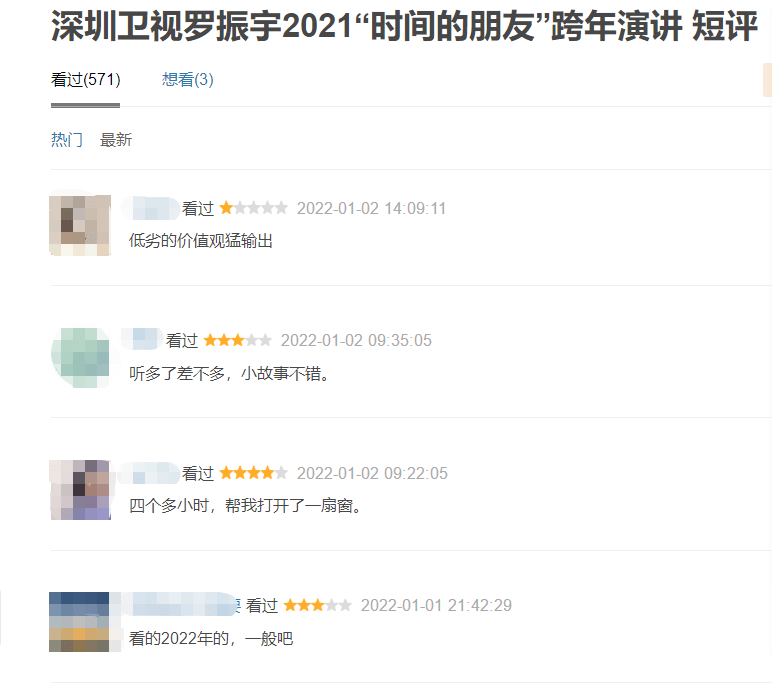The height and width of the screenshot is (695, 772).
Task: Click the comment 四个多小时，帮我打开了一扇窗
Action: click(x=246, y=505)
